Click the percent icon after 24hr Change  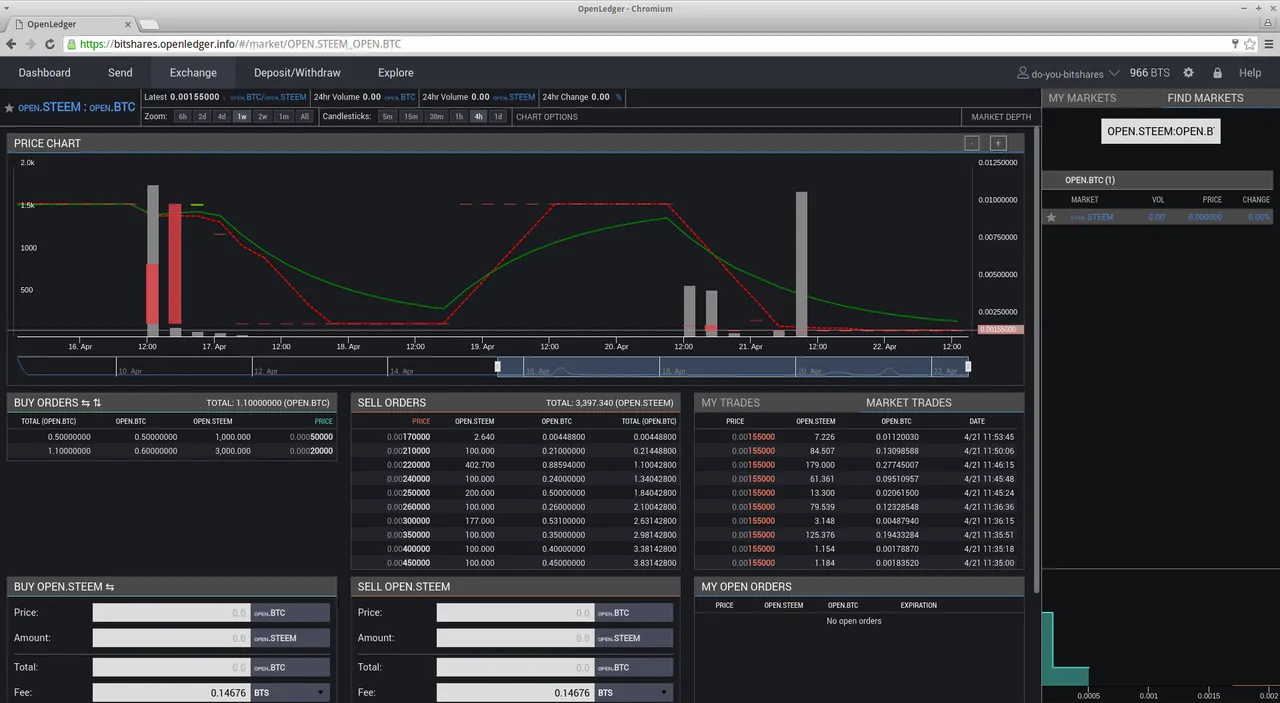[618, 97]
